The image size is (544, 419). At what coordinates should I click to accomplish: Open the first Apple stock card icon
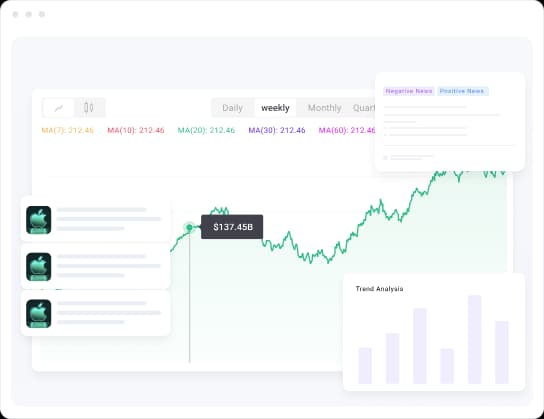39,220
